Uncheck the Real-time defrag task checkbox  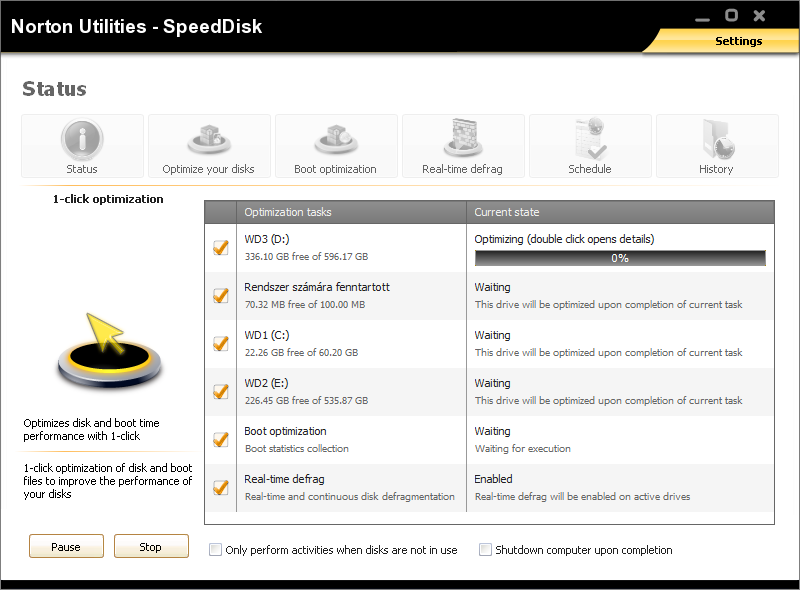221,487
